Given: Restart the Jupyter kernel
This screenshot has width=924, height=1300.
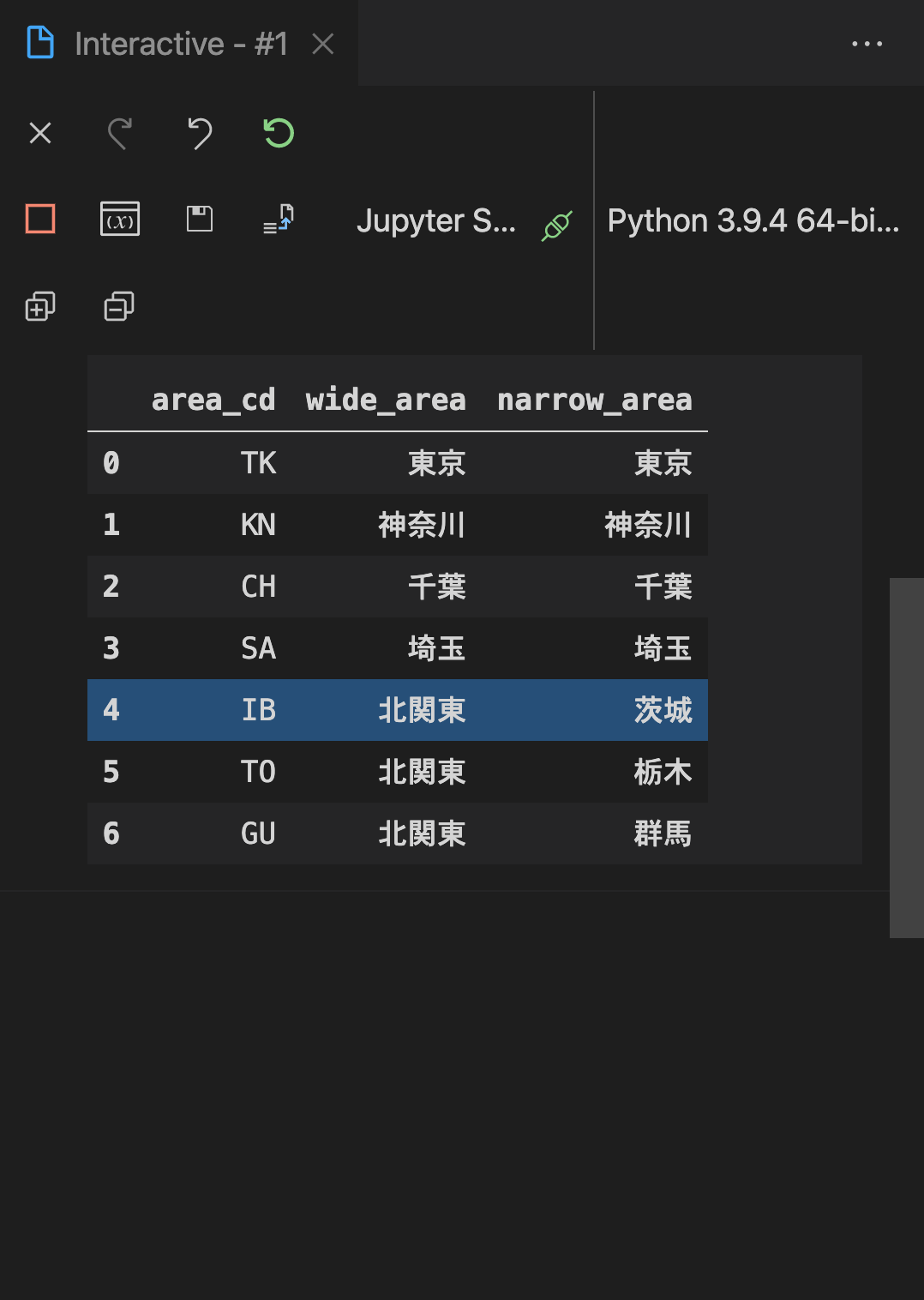Looking at the screenshot, I should [277, 133].
